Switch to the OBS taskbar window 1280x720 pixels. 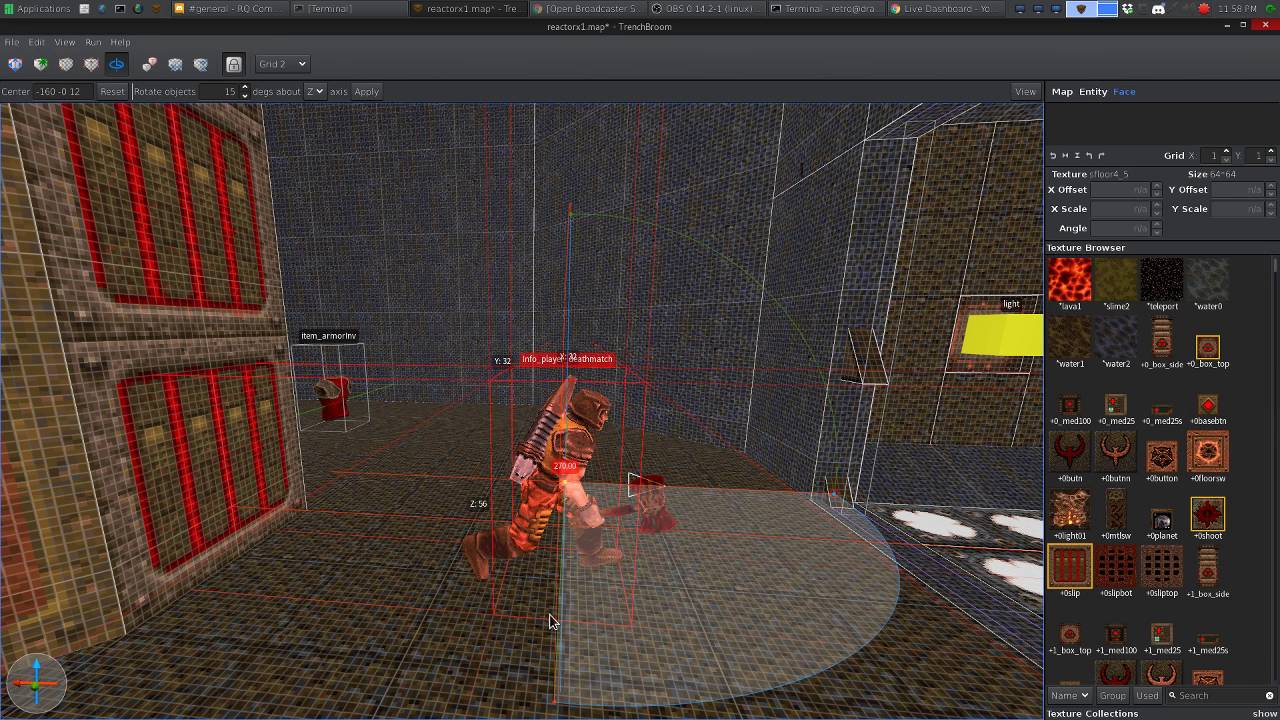tap(707, 8)
